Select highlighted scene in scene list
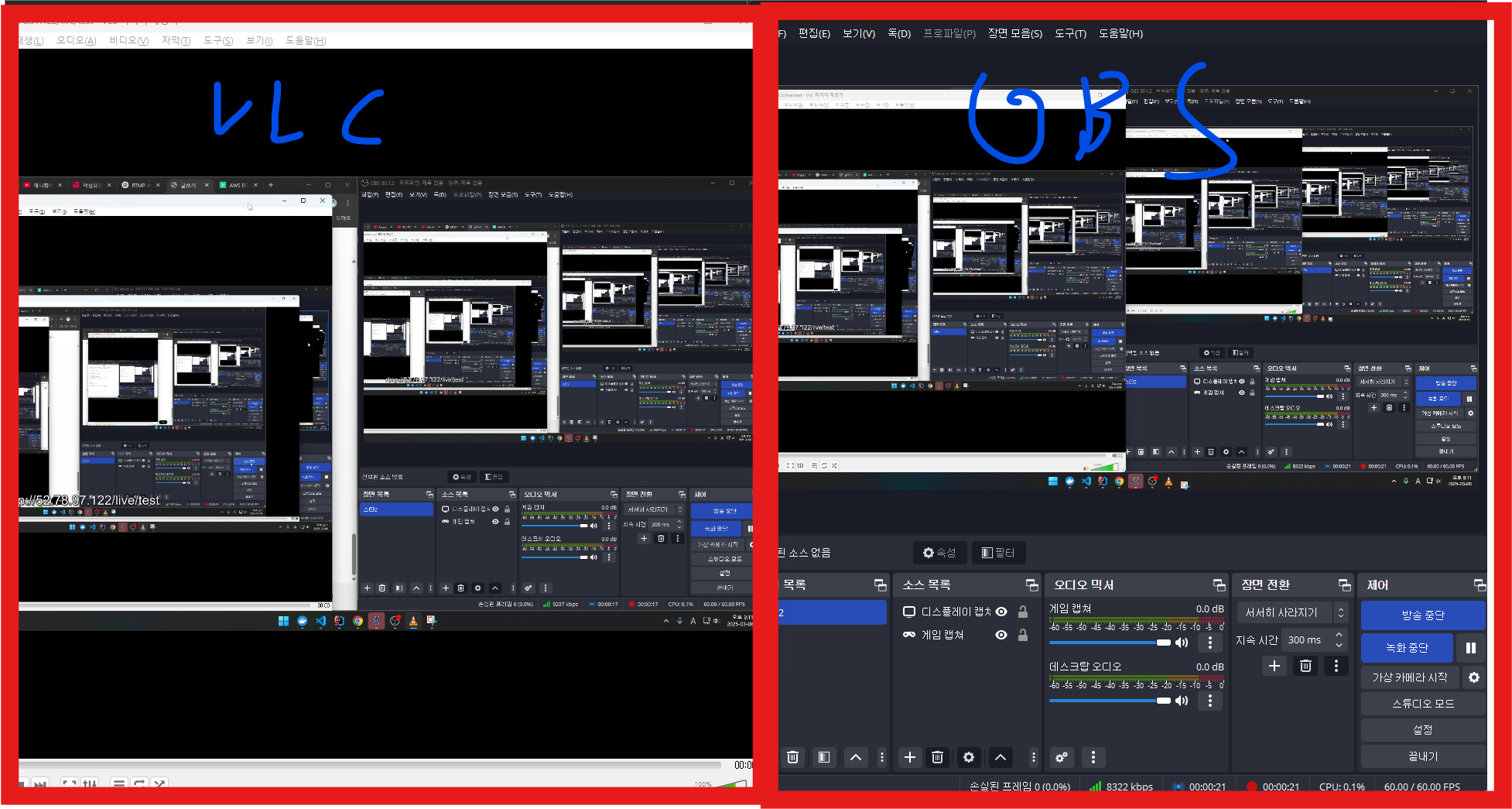1512x809 pixels. tap(832, 612)
